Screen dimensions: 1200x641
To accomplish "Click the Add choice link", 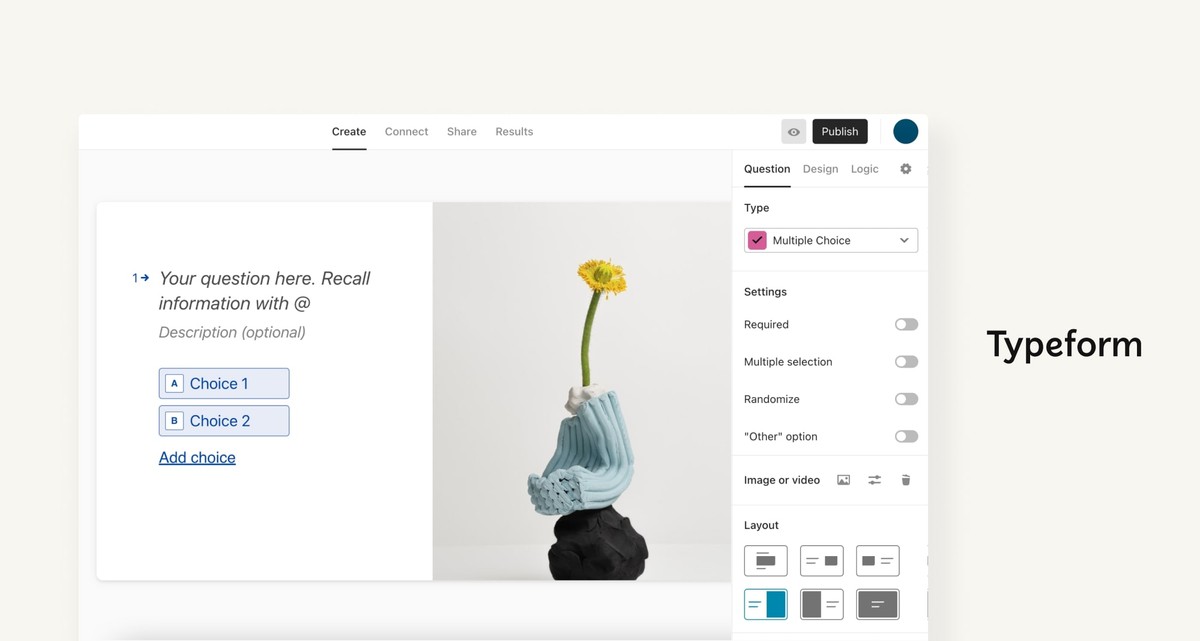I will (197, 458).
